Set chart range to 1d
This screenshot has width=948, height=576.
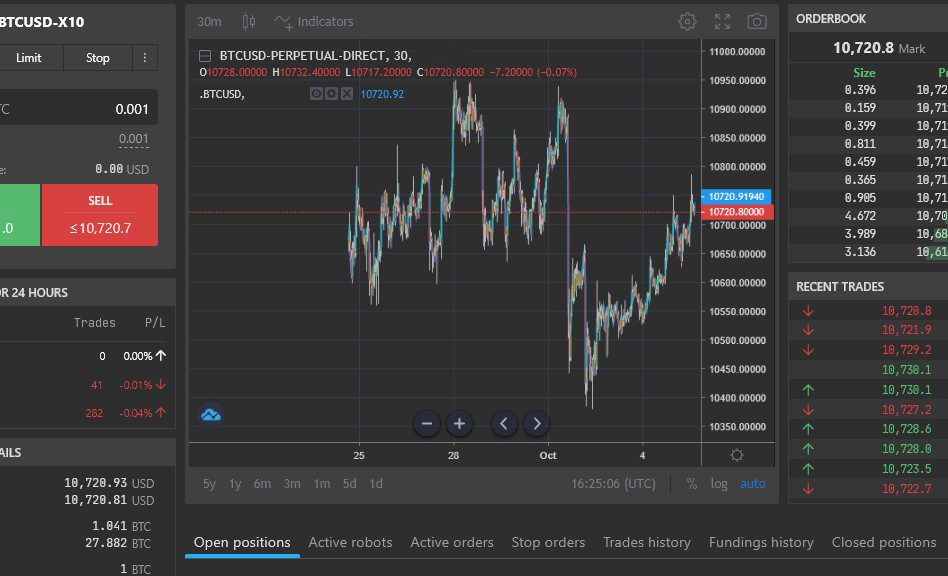(x=376, y=484)
